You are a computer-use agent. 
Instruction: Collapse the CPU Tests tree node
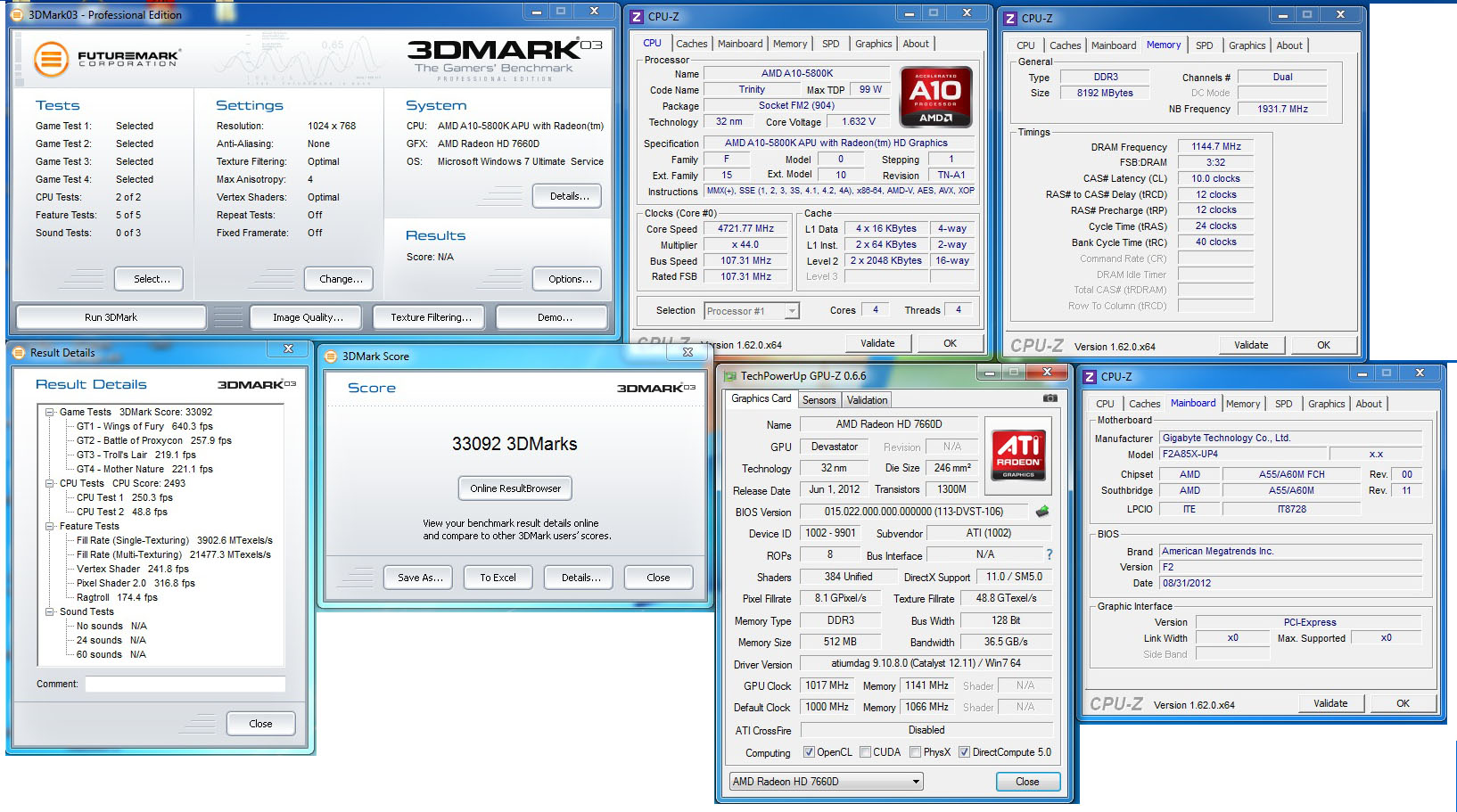(50, 483)
